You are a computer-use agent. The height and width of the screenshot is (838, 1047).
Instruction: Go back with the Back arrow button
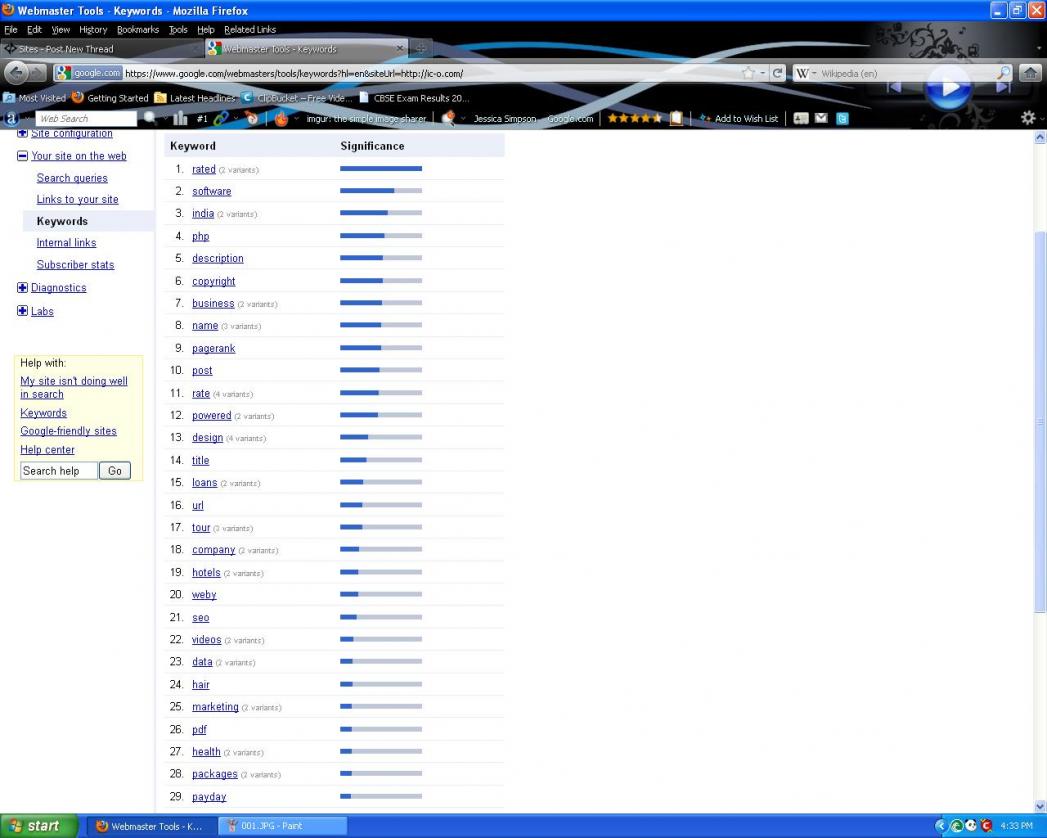pyautogui.click(x=16, y=73)
